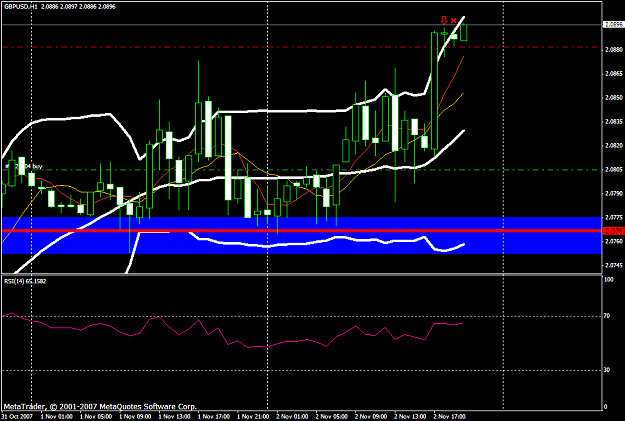Click the 1 Nov 01:00 time label

tap(57, 417)
